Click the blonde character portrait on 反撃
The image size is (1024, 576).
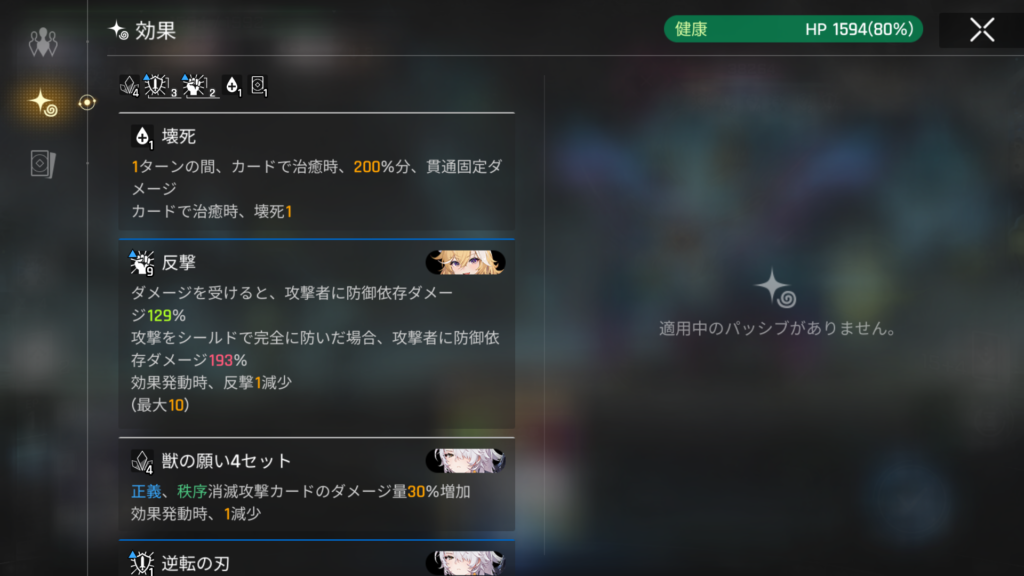(x=466, y=263)
